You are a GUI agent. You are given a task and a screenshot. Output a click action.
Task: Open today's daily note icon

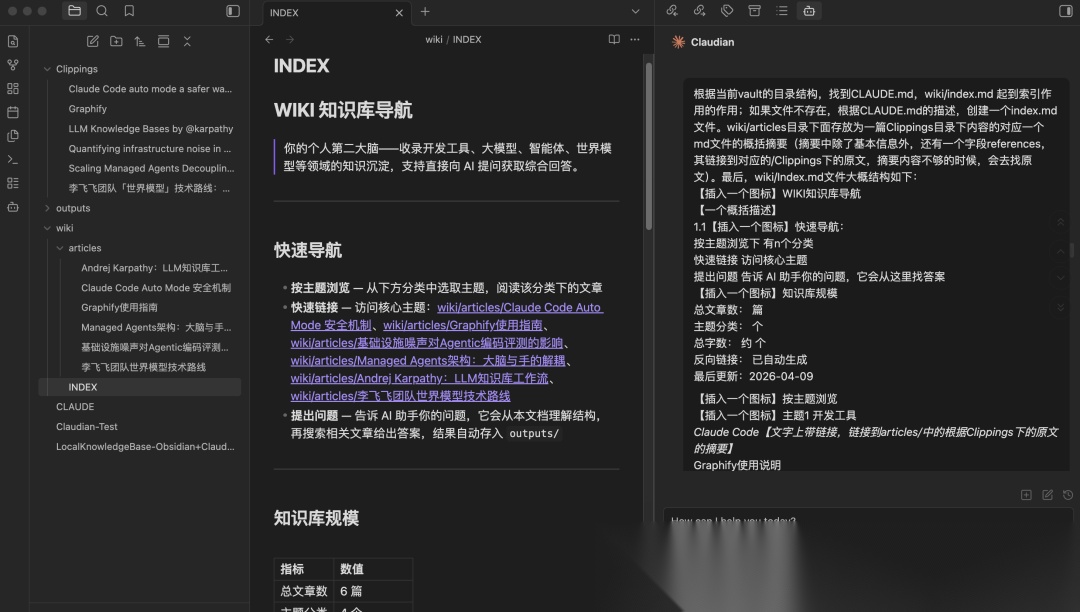pos(12,112)
